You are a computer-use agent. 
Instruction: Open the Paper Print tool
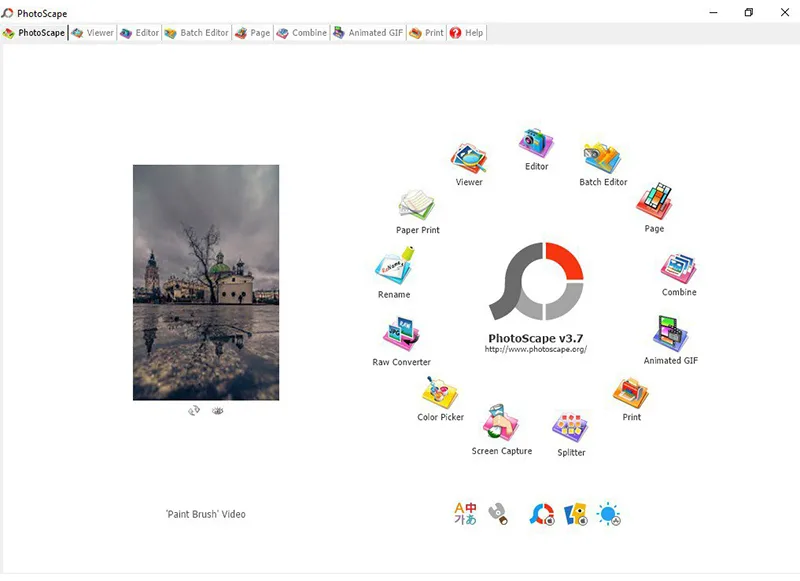[x=413, y=205]
